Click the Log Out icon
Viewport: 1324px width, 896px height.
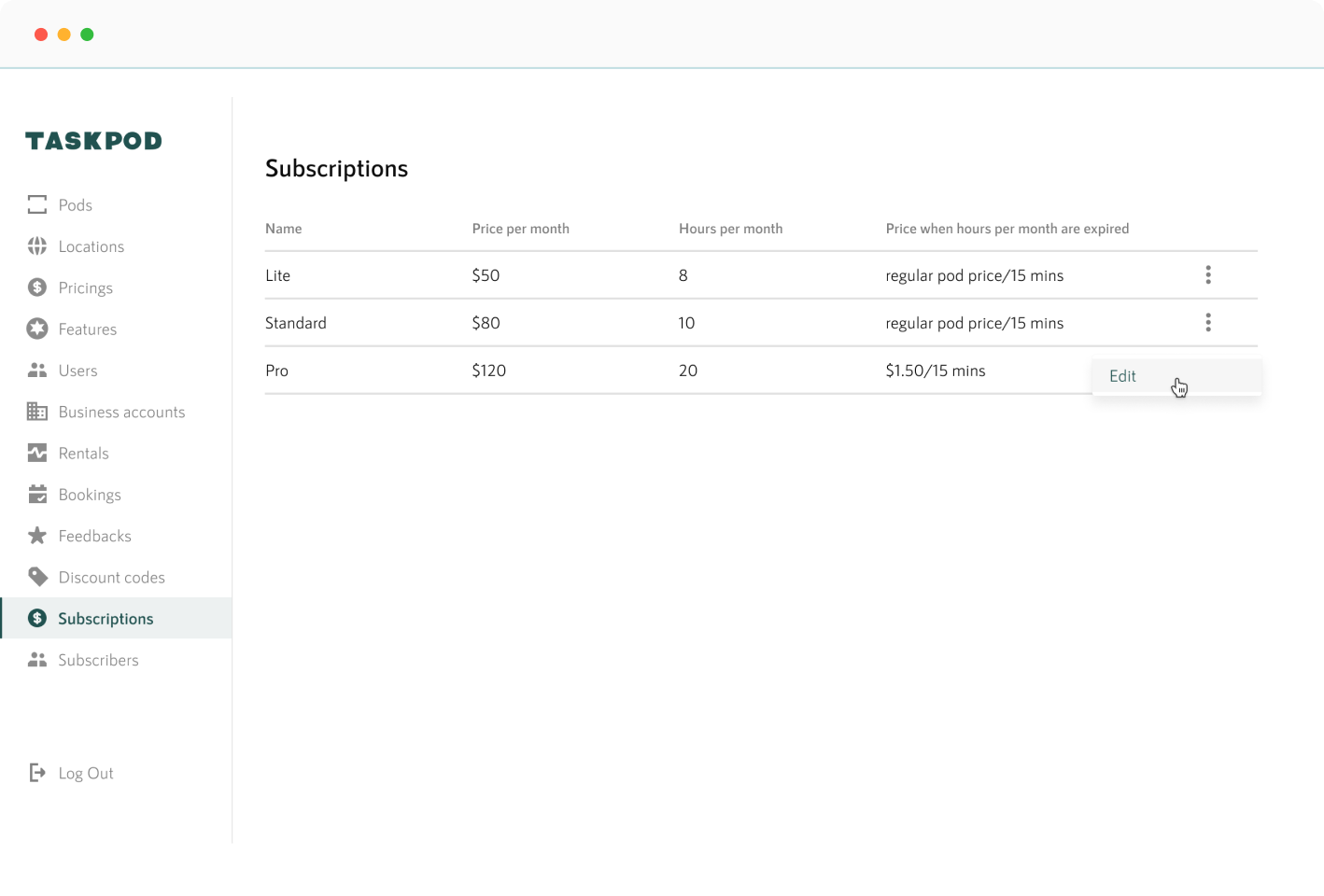(x=37, y=773)
